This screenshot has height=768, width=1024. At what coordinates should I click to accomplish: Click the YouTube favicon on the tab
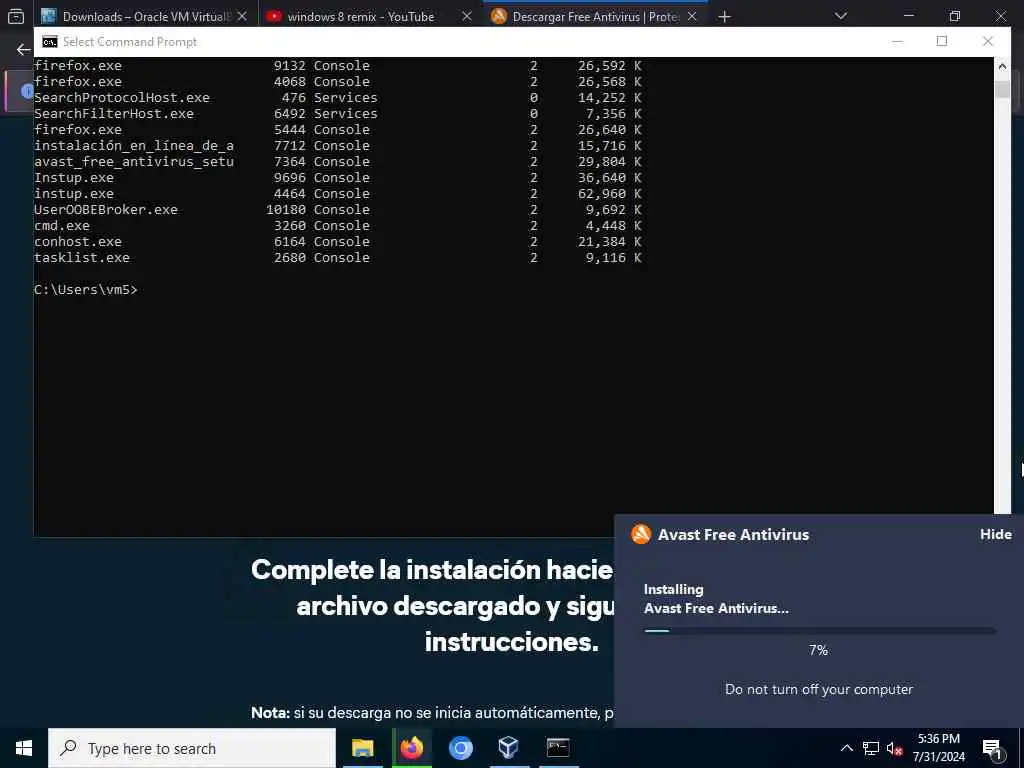[274, 16]
